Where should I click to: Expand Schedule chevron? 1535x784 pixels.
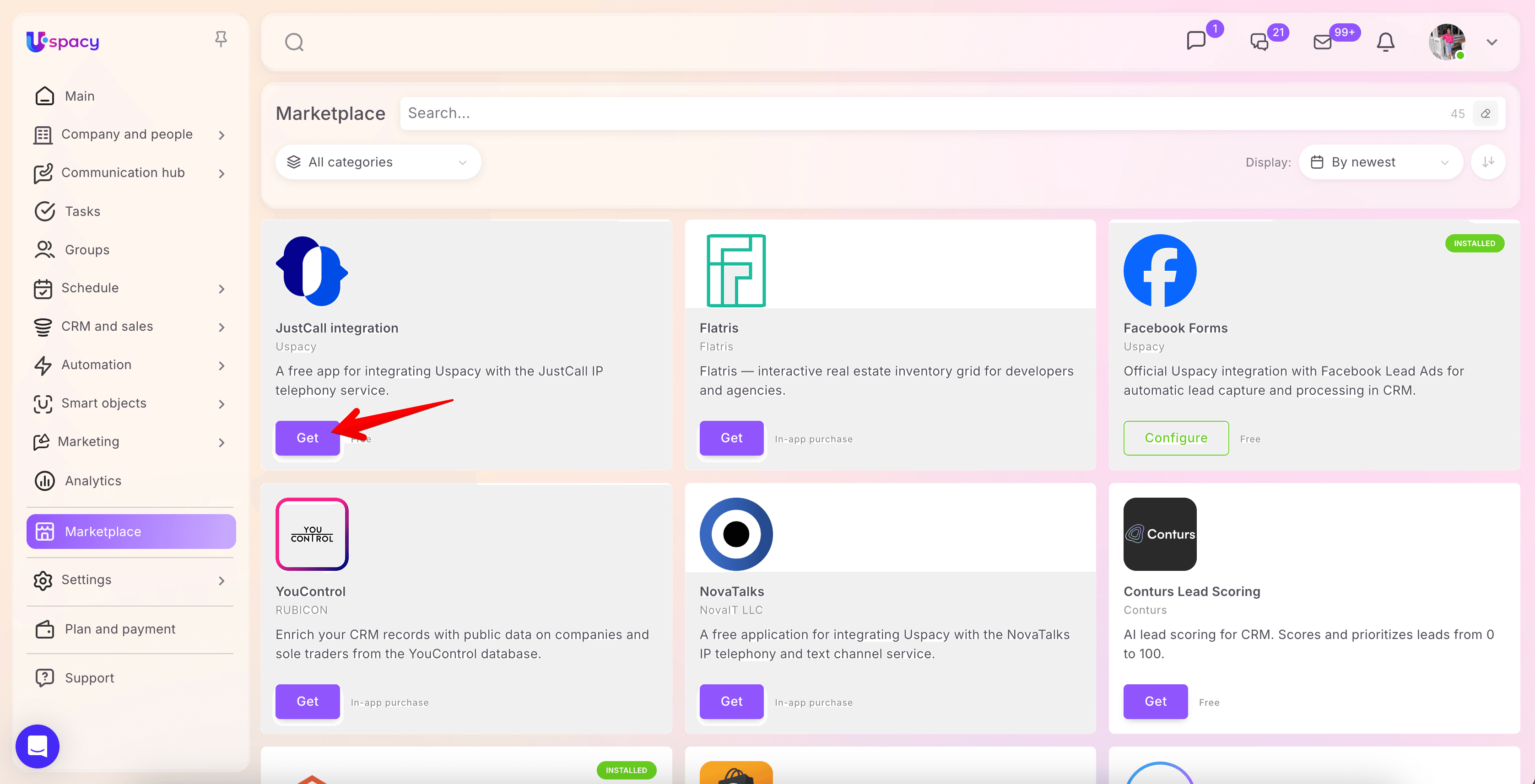(x=222, y=289)
